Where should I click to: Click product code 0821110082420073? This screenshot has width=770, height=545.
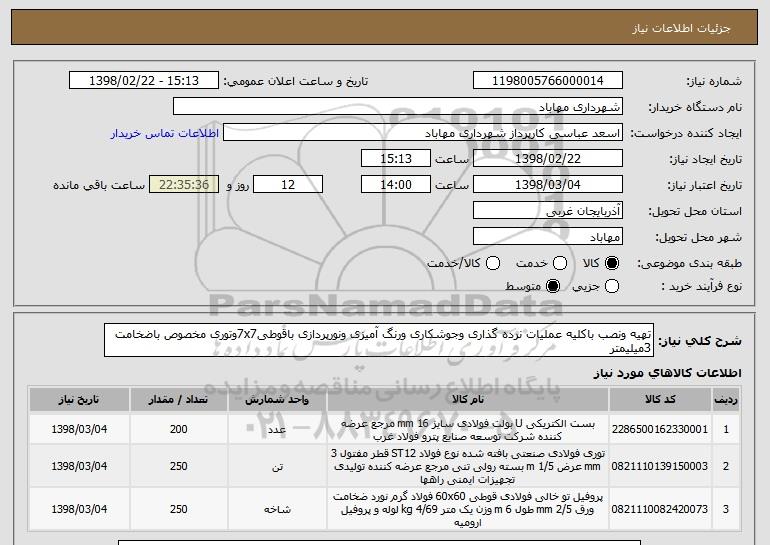tap(660, 509)
